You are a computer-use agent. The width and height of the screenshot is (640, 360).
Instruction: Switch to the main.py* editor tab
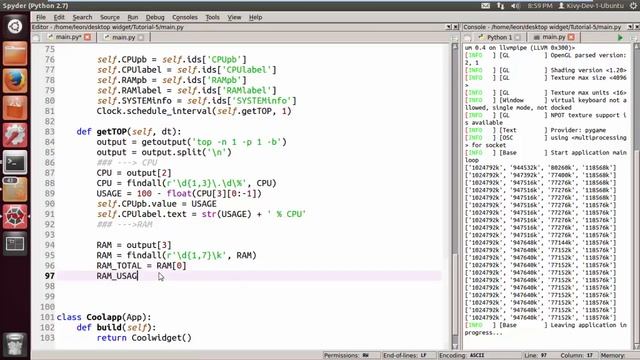coord(69,37)
